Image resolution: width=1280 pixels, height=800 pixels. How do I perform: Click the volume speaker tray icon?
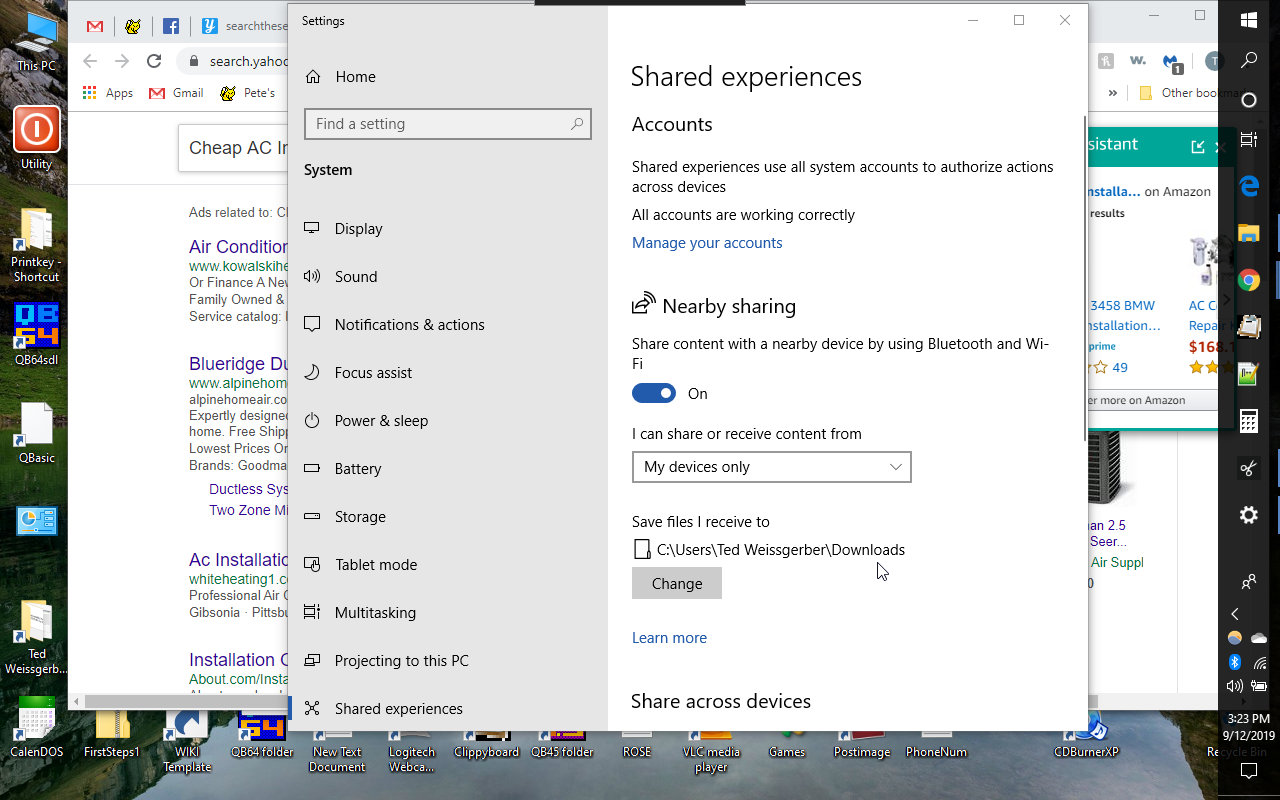pos(1235,686)
